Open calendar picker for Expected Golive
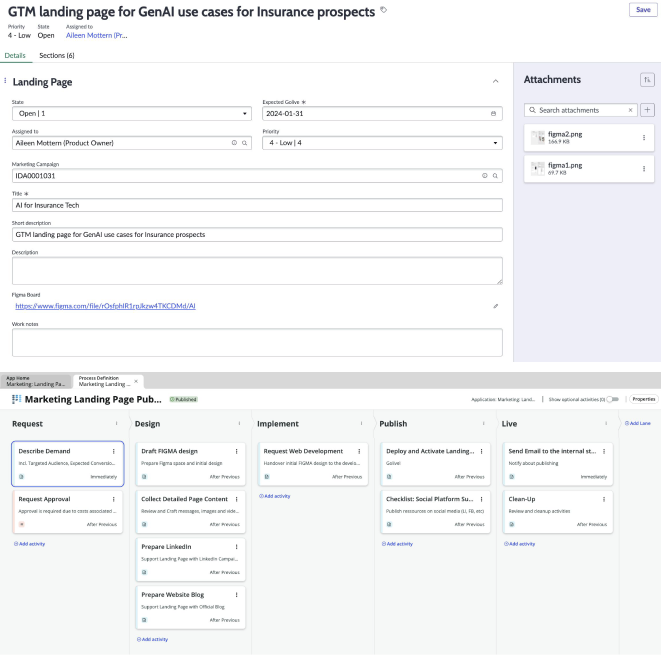 click(x=494, y=114)
